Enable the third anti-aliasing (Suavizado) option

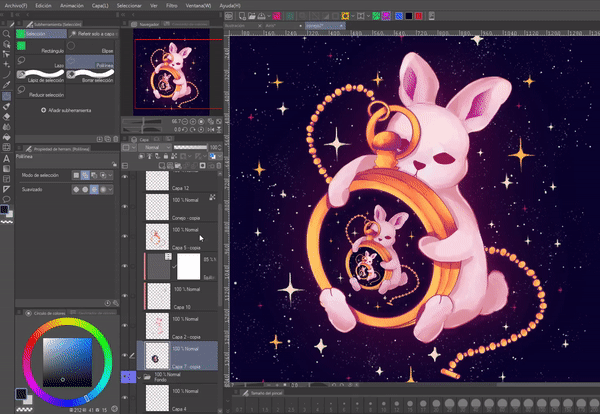pos(94,189)
